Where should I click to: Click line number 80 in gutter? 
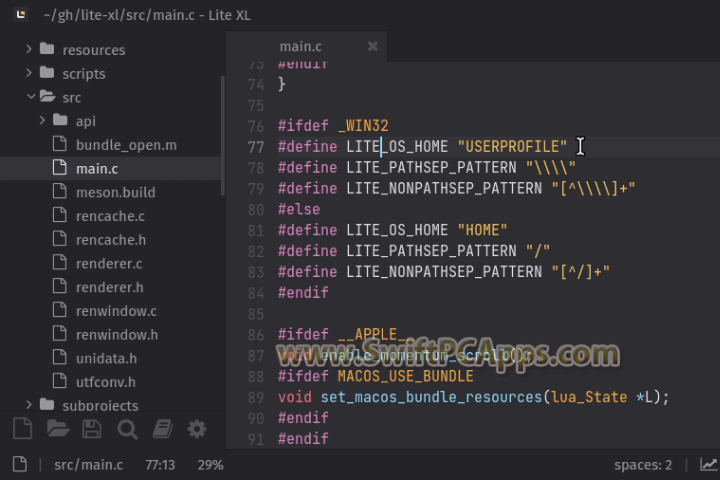point(256,209)
